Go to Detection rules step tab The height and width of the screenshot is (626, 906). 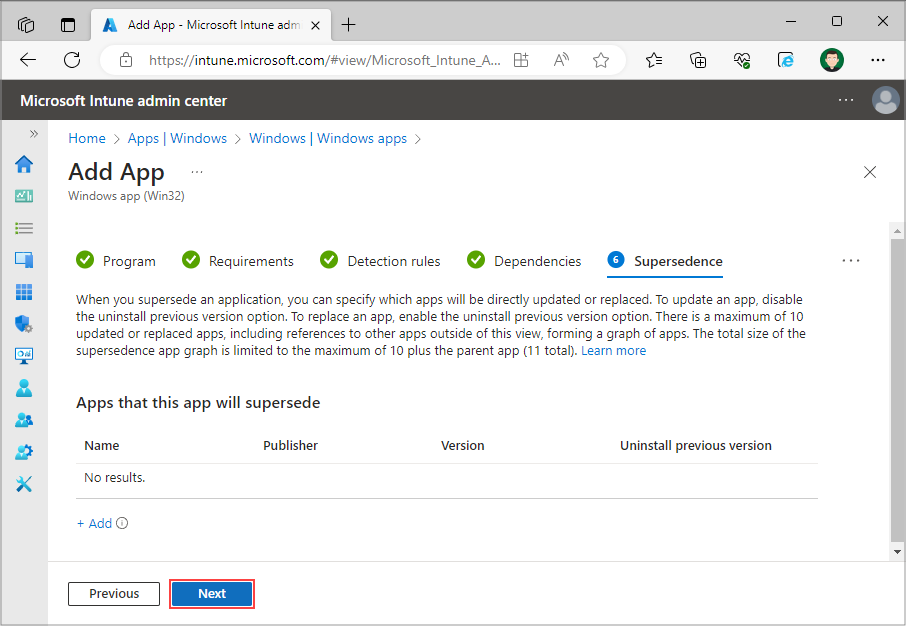(x=380, y=261)
